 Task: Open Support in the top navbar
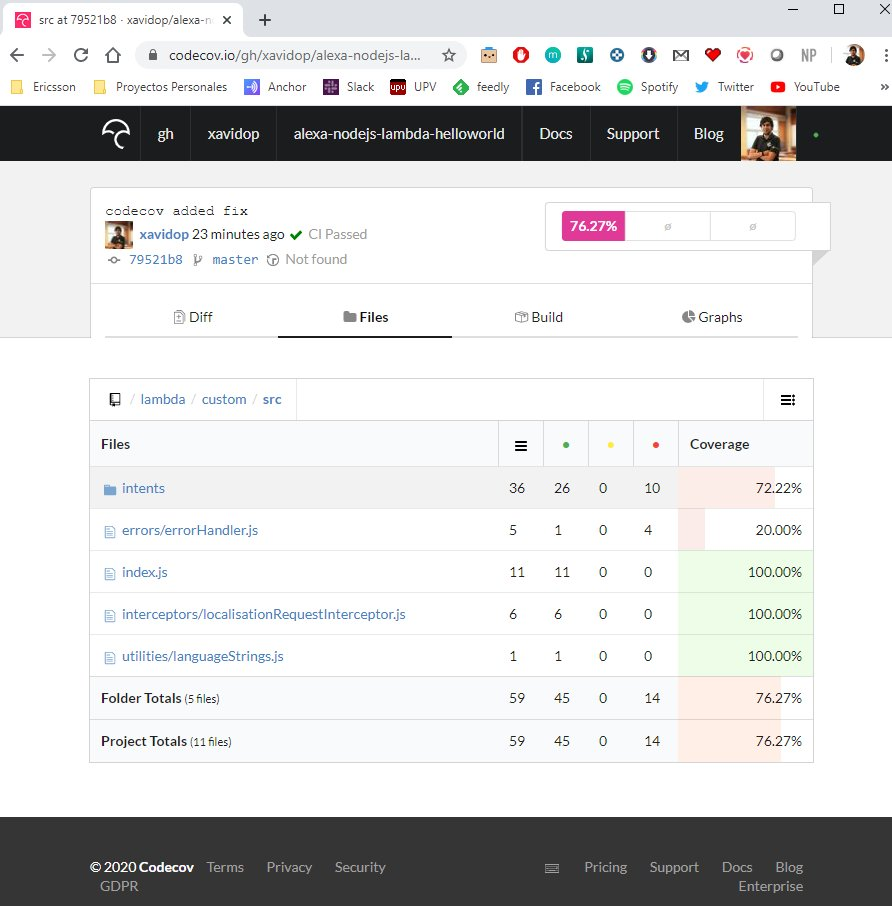(633, 133)
